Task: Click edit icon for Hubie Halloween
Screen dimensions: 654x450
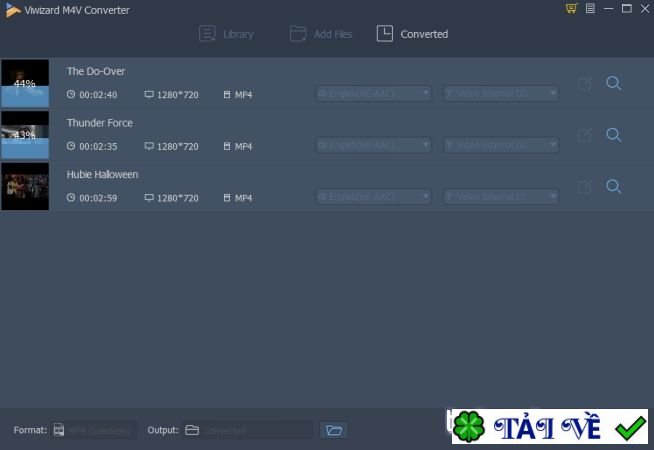Action: coord(585,186)
